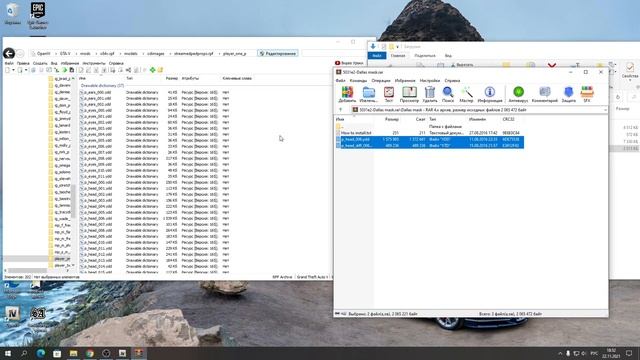Open Recycle Bin on desktop

[x=12, y=13]
